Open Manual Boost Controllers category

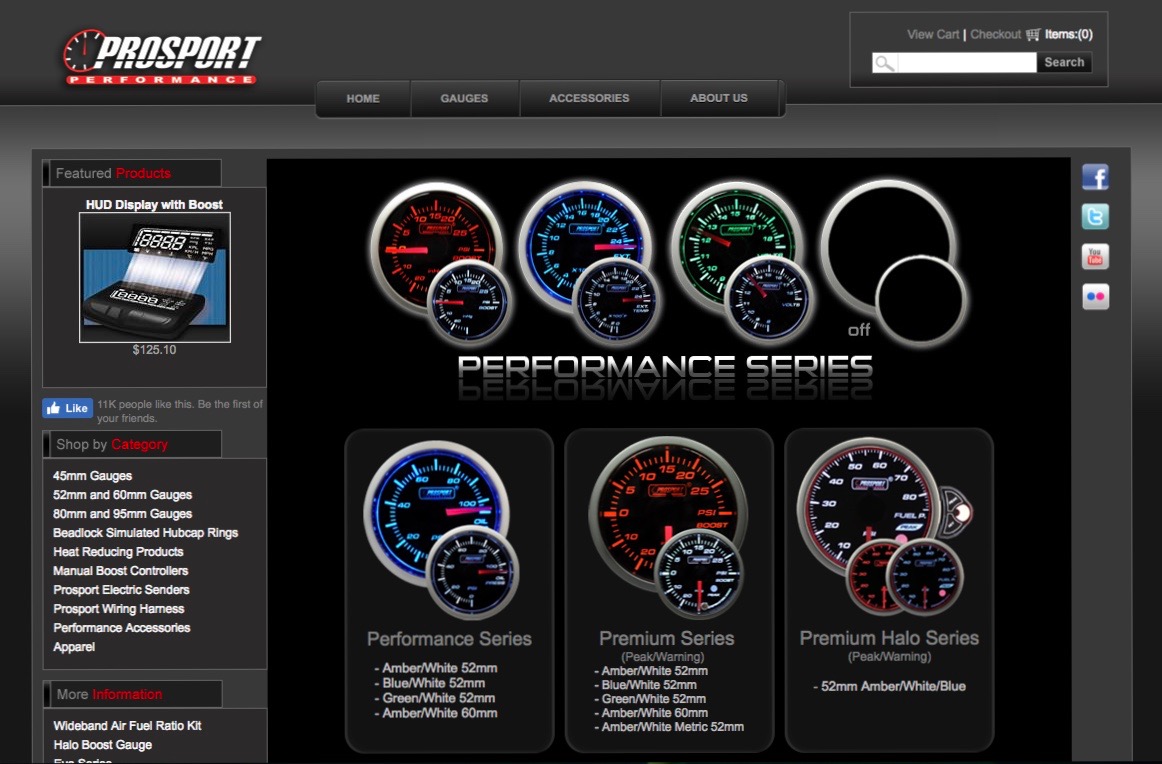click(120, 571)
